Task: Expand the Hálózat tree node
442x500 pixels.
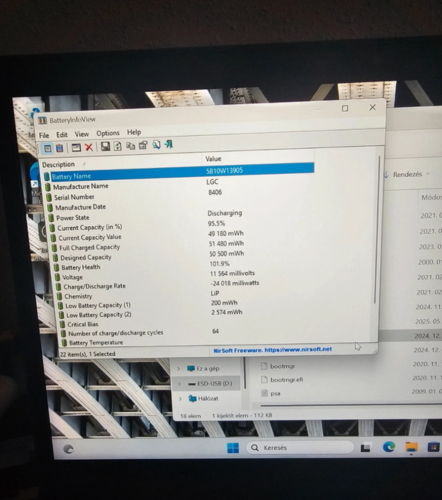Action: point(180,399)
